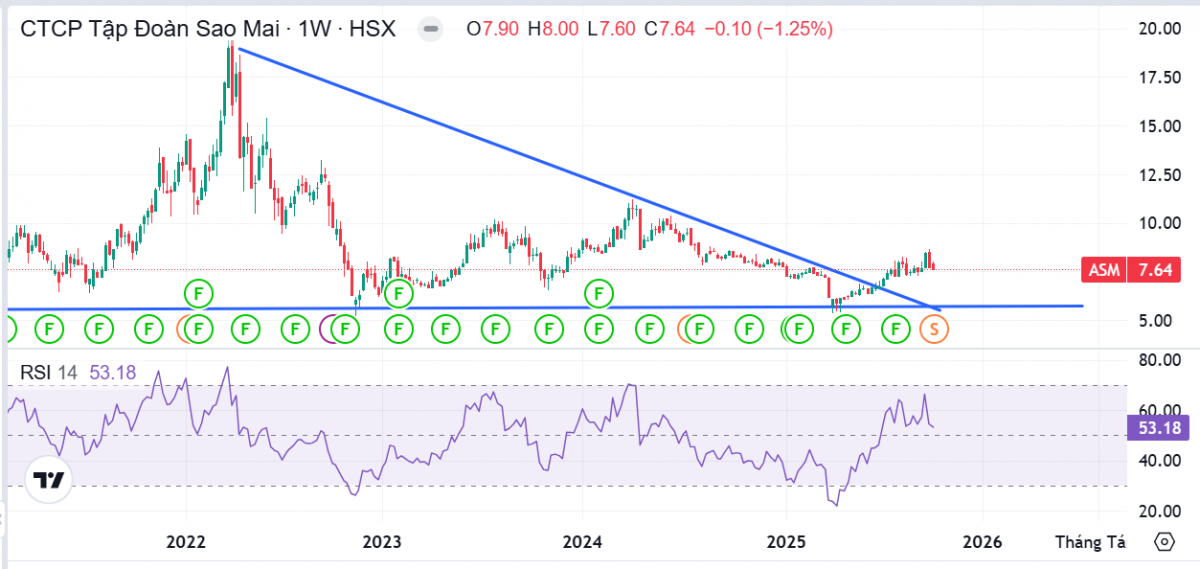Click the 2025 label on time axis
Viewport: 1200px width, 569px height.
tap(784, 542)
